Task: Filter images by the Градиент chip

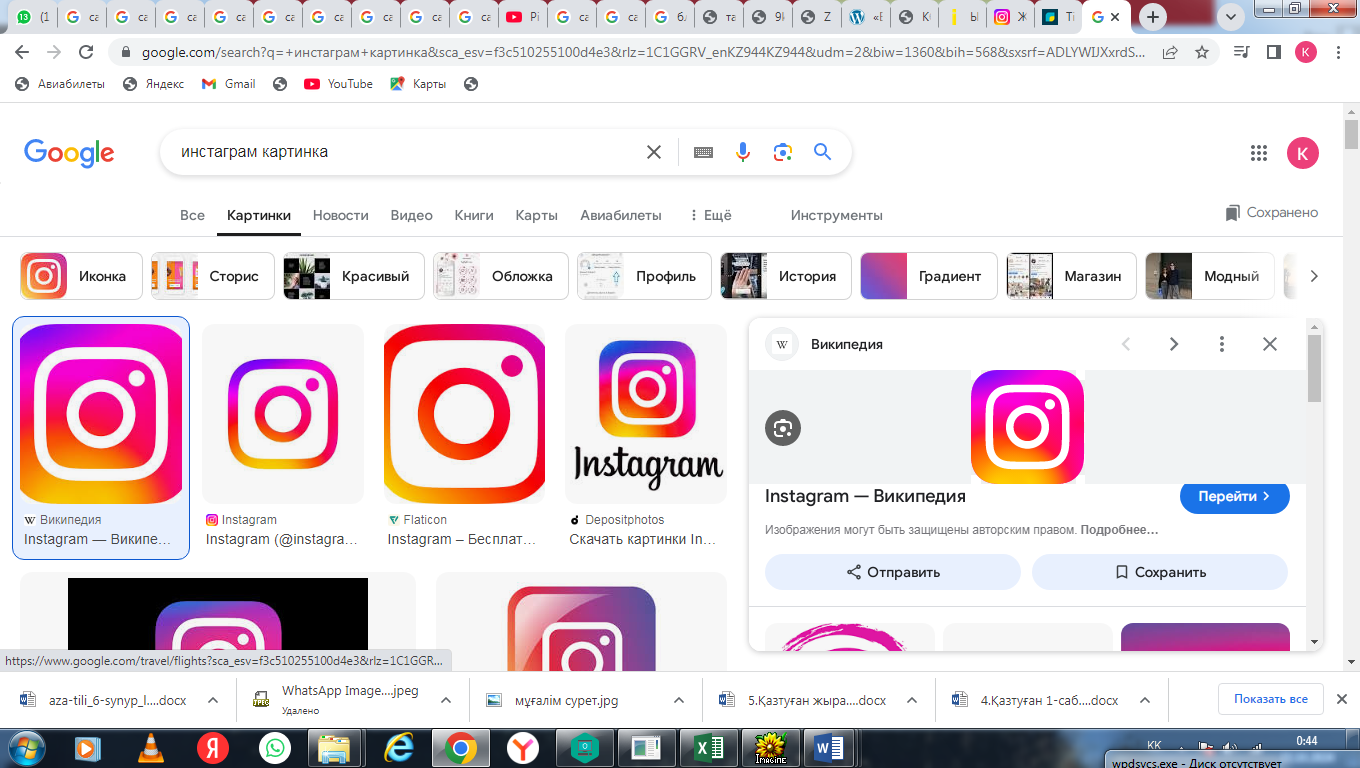Action: [929, 276]
